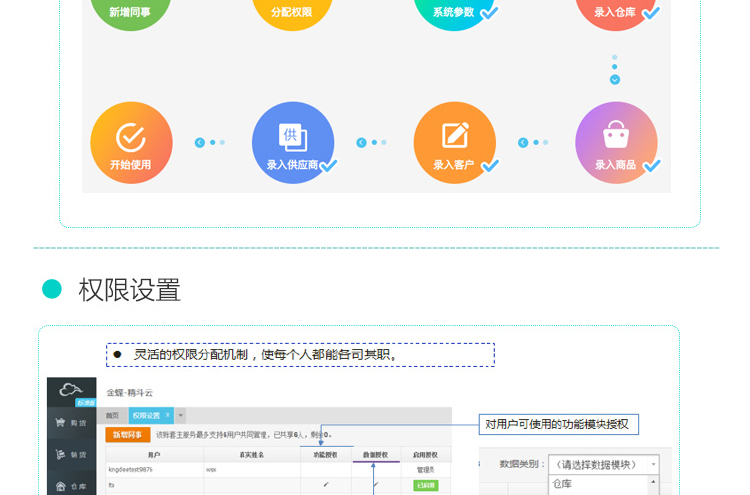Image resolution: width=750 pixels, height=495 pixels.
Task: Click the 录入供应商 blue circle icon
Action: click(293, 143)
